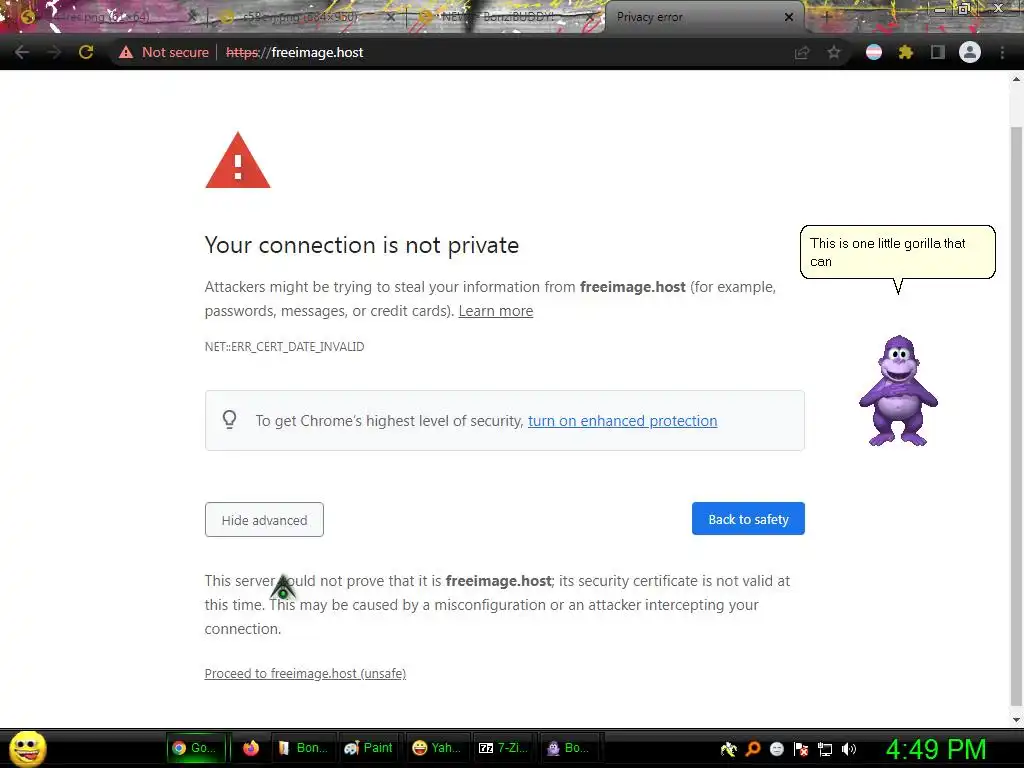Switch to Yahoo taskbar window
Screen dimensions: 1024x768
[x=438, y=748]
